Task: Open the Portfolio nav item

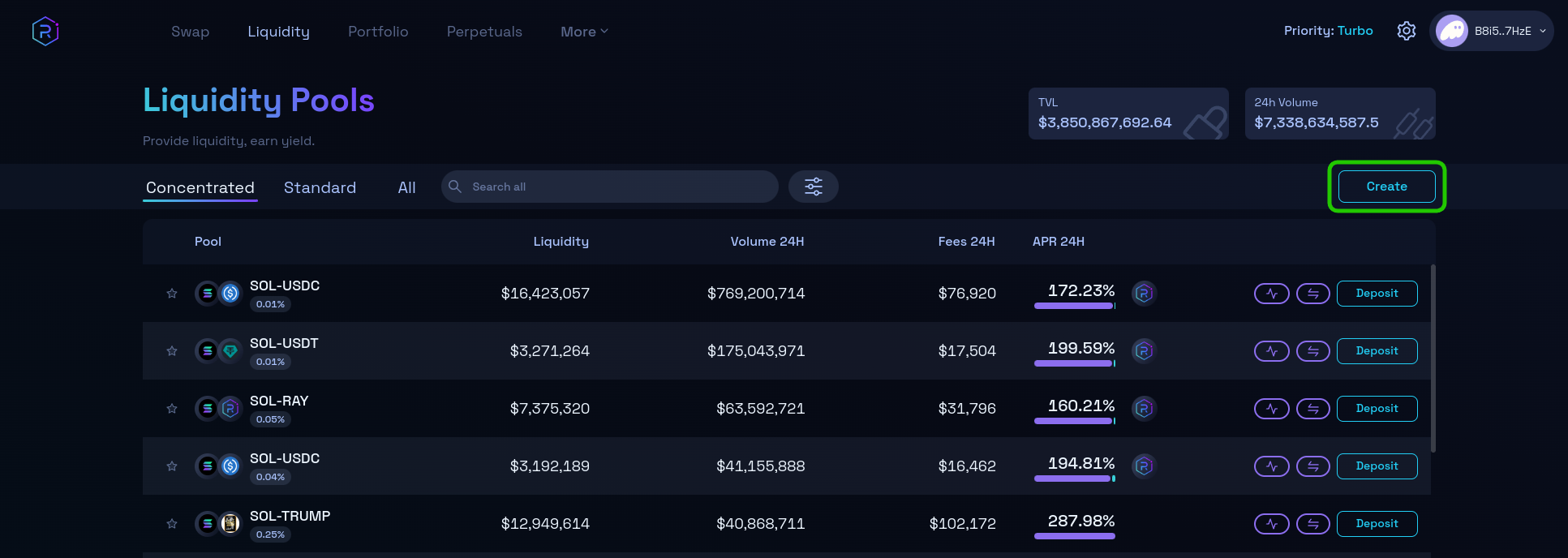Action: click(378, 32)
